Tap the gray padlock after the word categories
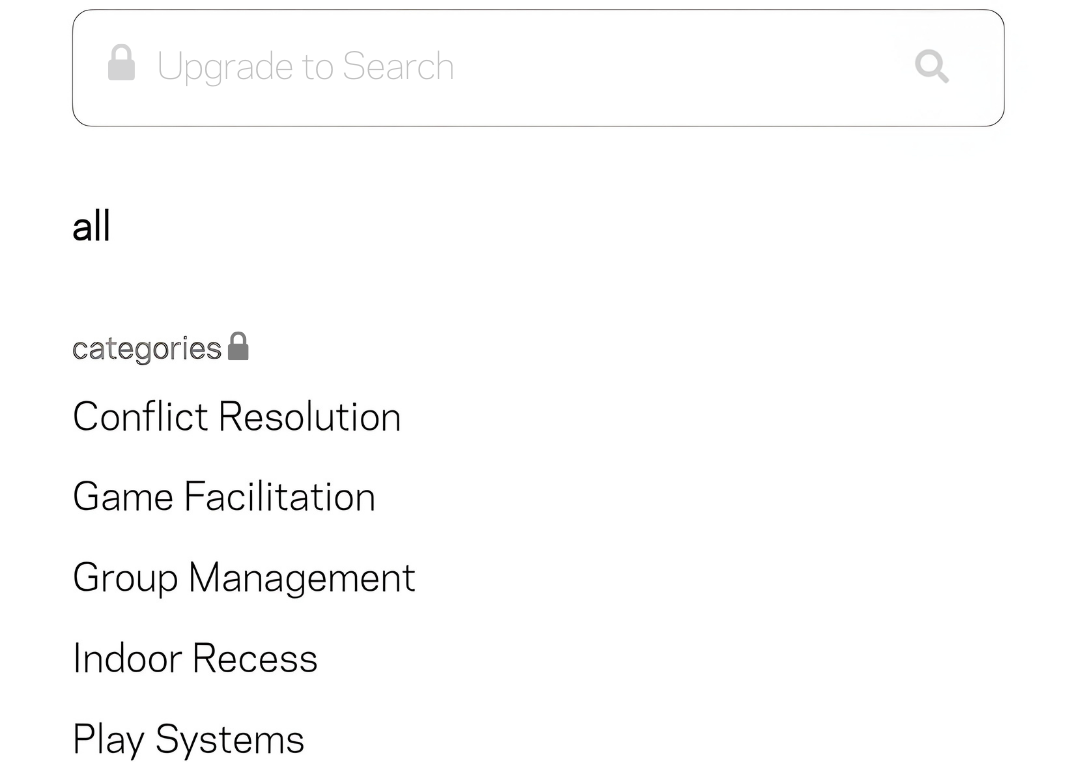 point(238,346)
